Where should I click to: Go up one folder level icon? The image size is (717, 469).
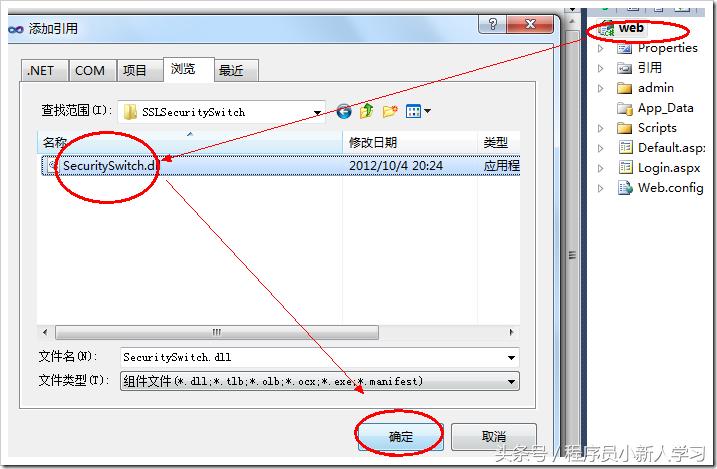tap(366, 111)
